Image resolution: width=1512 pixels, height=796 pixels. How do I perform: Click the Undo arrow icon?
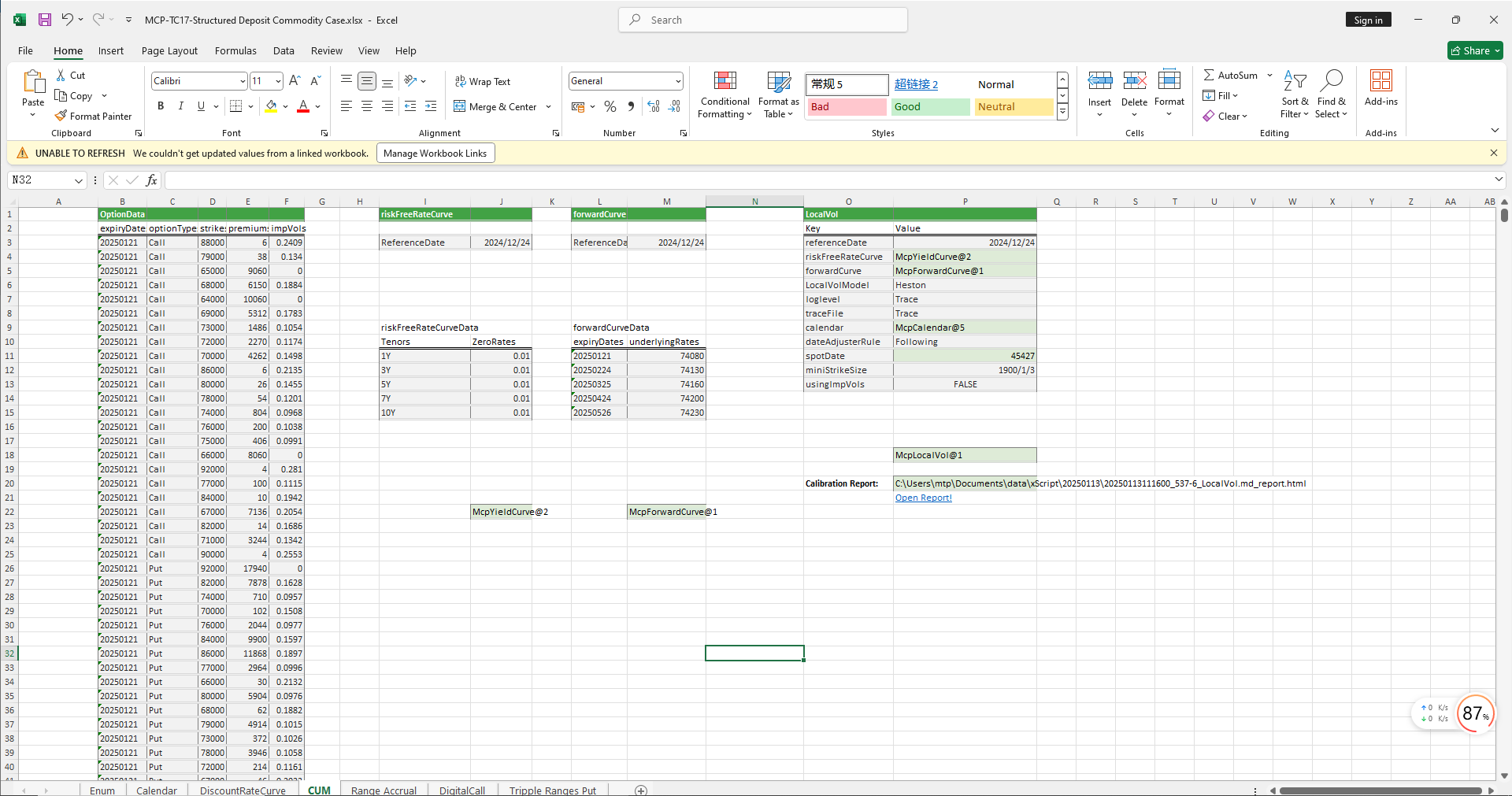click(68, 20)
